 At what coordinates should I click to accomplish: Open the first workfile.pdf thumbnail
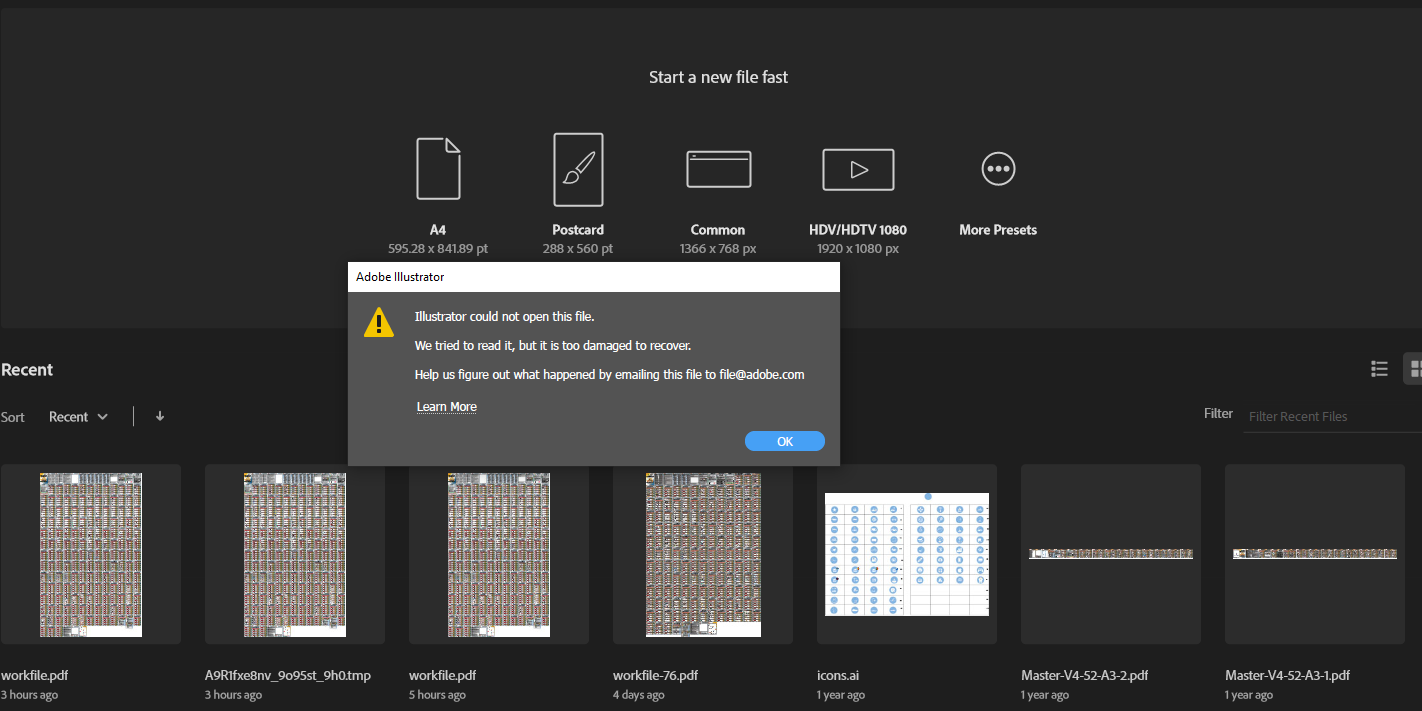point(91,554)
